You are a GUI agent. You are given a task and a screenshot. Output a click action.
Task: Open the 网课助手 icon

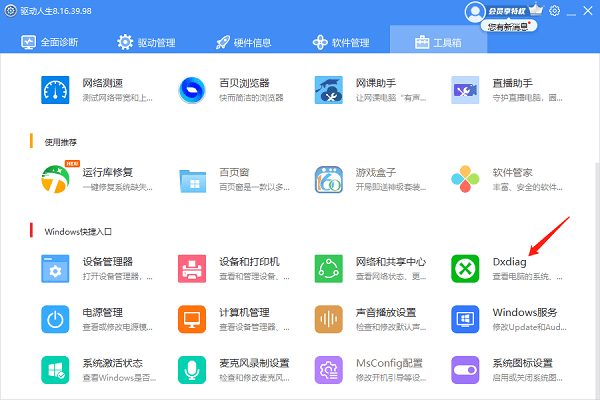(328, 90)
